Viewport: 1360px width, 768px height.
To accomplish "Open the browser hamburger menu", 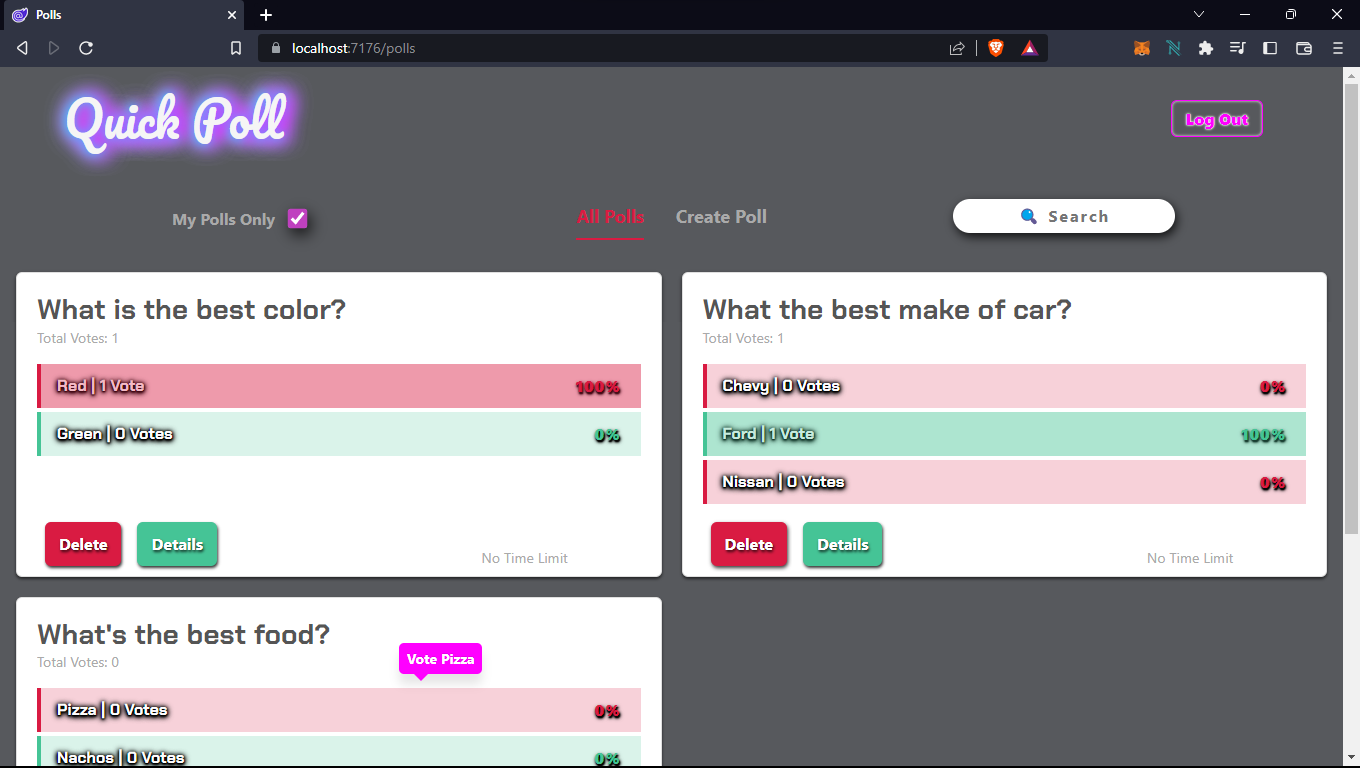I will pyautogui.click(x=1338, y=48).
